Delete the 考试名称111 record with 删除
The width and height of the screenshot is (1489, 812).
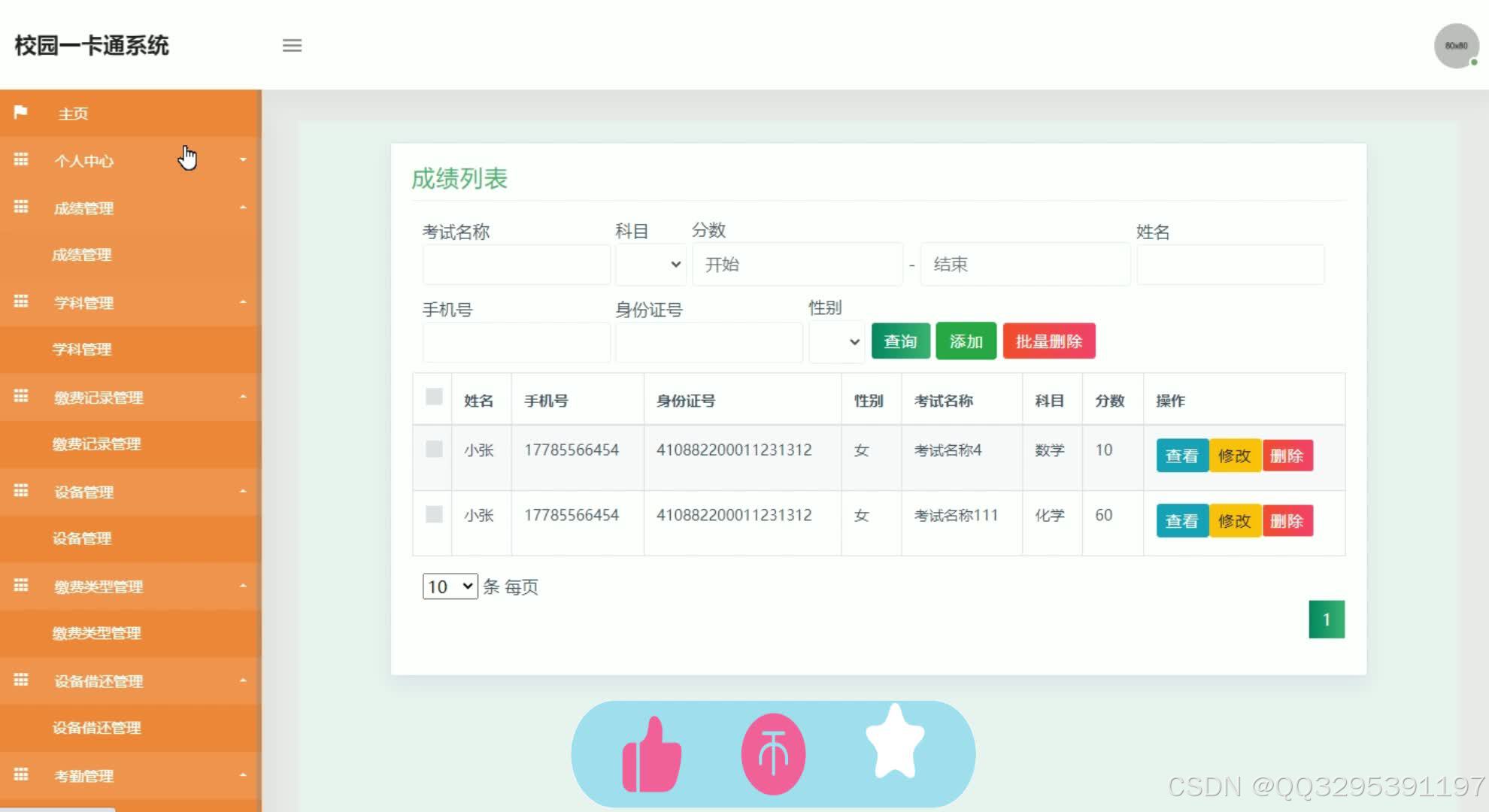[1287, 521]
